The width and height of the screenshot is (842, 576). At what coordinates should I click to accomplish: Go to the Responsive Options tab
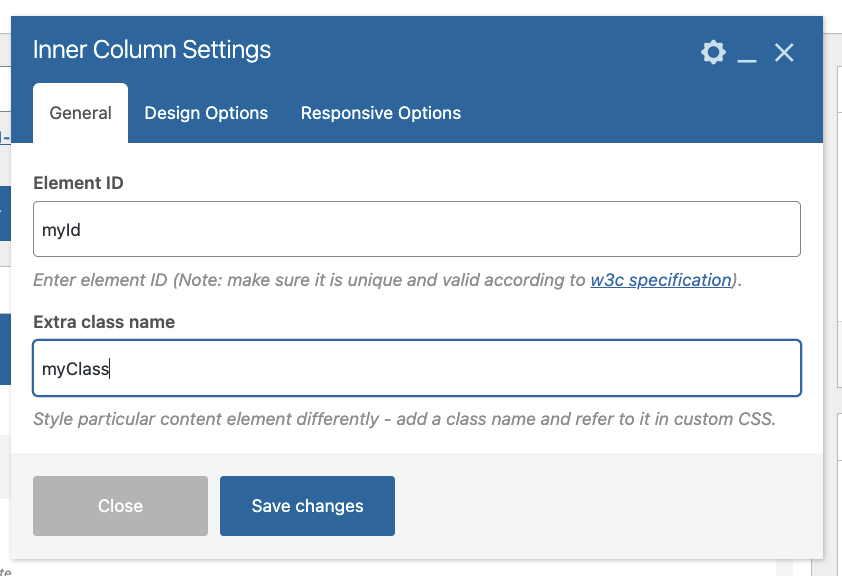[x=381, y=113]
